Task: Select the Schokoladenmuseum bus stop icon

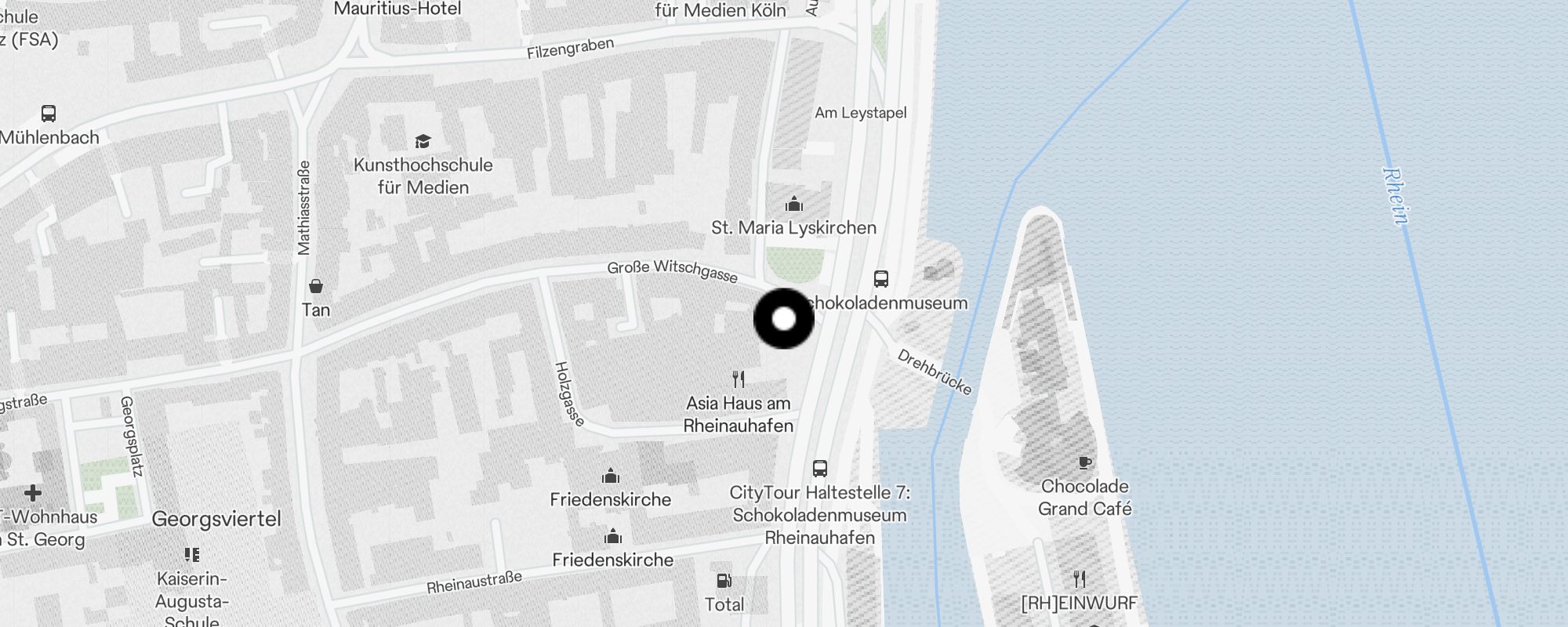Action: [x=881, y=279]
